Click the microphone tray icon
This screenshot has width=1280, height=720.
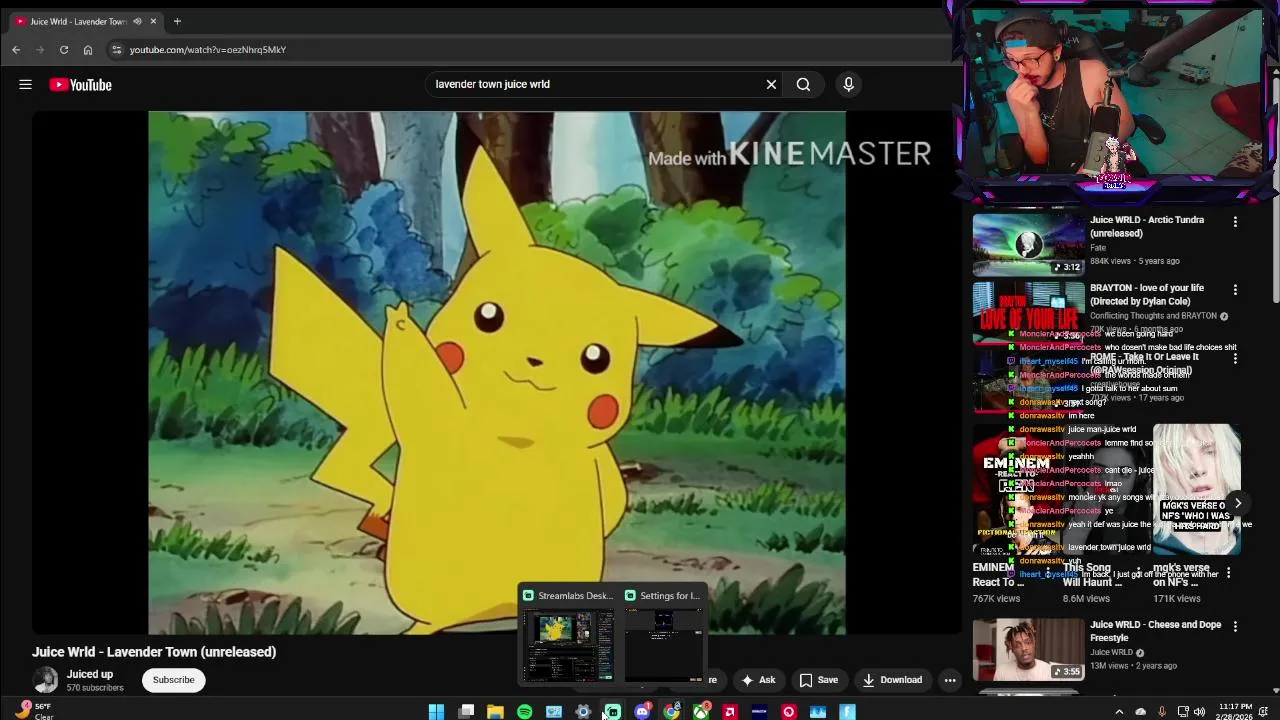[x=1161, y=712]
